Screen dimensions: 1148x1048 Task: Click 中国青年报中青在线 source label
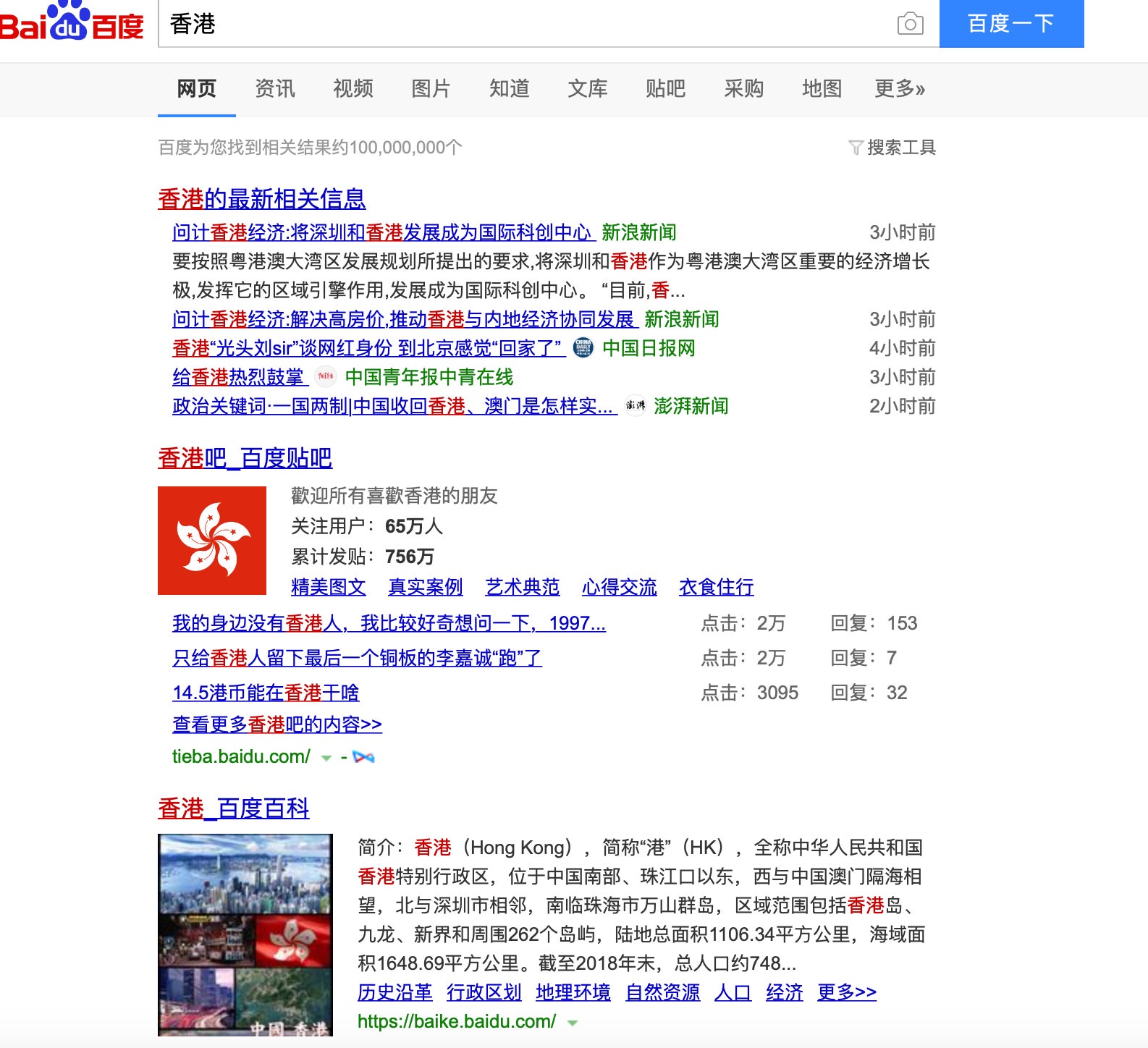pos(429,377)
